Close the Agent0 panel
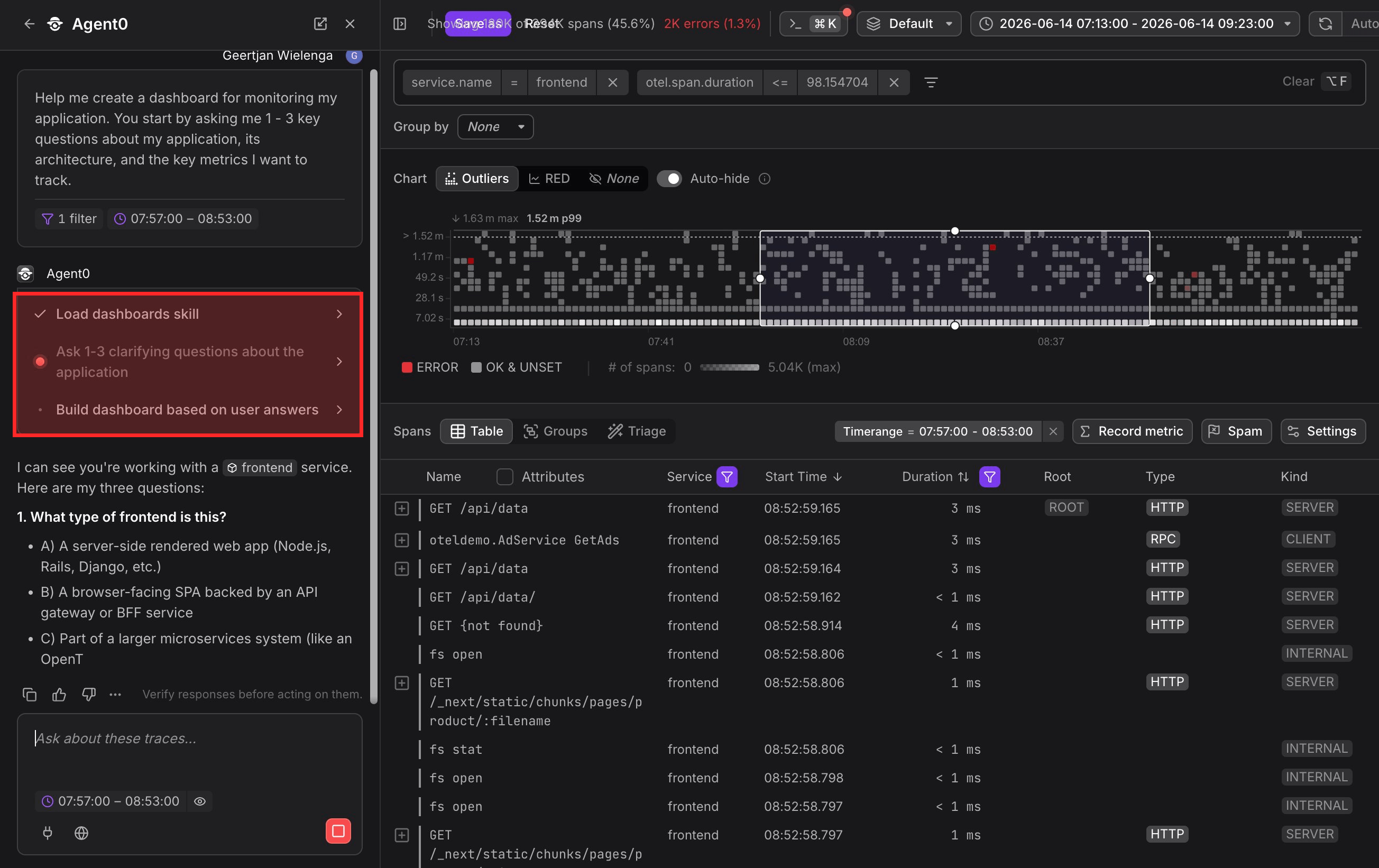The width and height of the screenshot is (1379, 868). click(x=350, y=23)
